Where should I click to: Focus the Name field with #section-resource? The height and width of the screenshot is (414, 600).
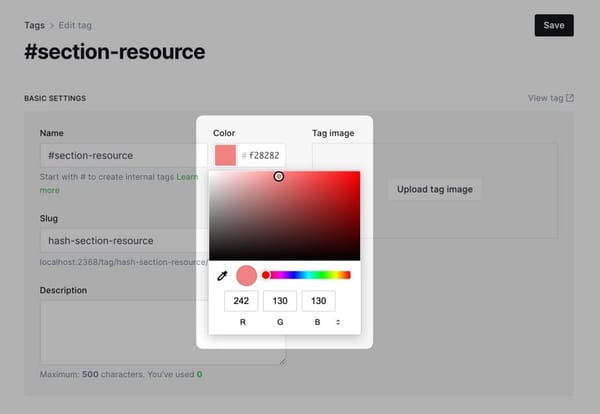tap(120, 155)
